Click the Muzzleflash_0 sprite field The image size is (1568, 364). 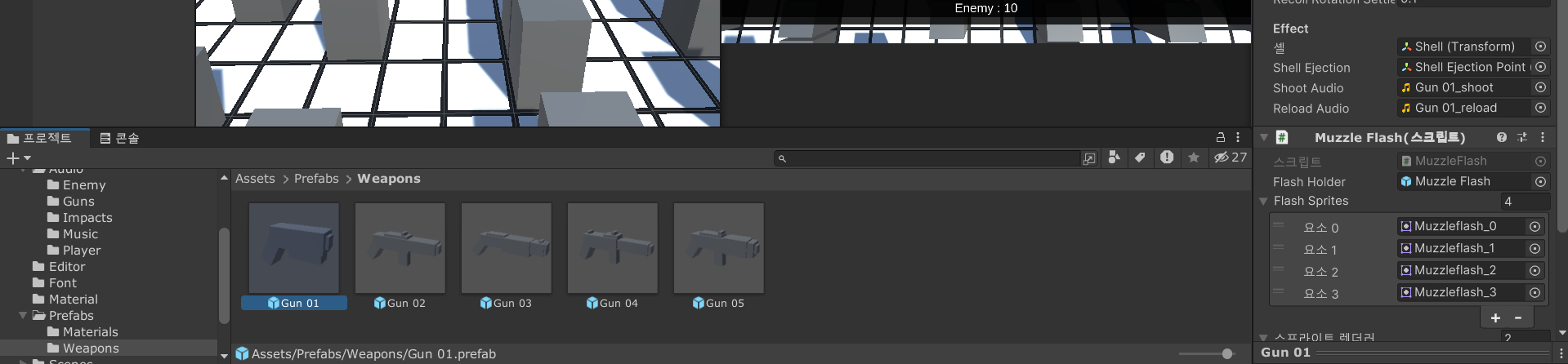1461,226
